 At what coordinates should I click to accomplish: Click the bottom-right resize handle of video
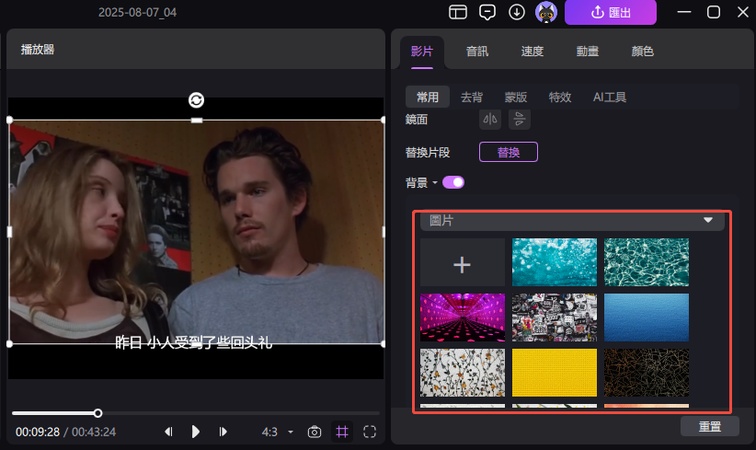click(x=383, y=344)
